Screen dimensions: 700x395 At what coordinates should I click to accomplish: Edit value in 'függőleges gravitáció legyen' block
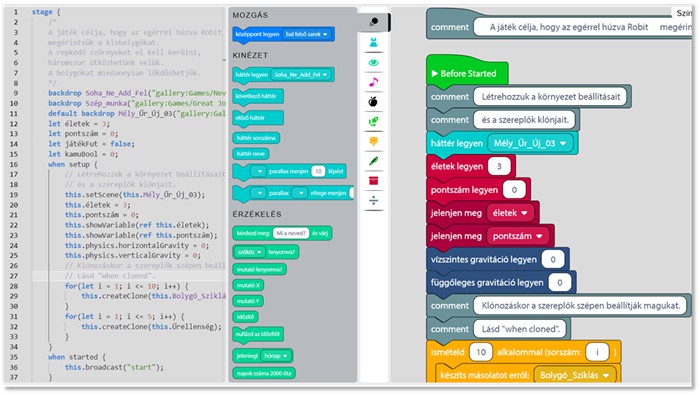pos(559,283)
